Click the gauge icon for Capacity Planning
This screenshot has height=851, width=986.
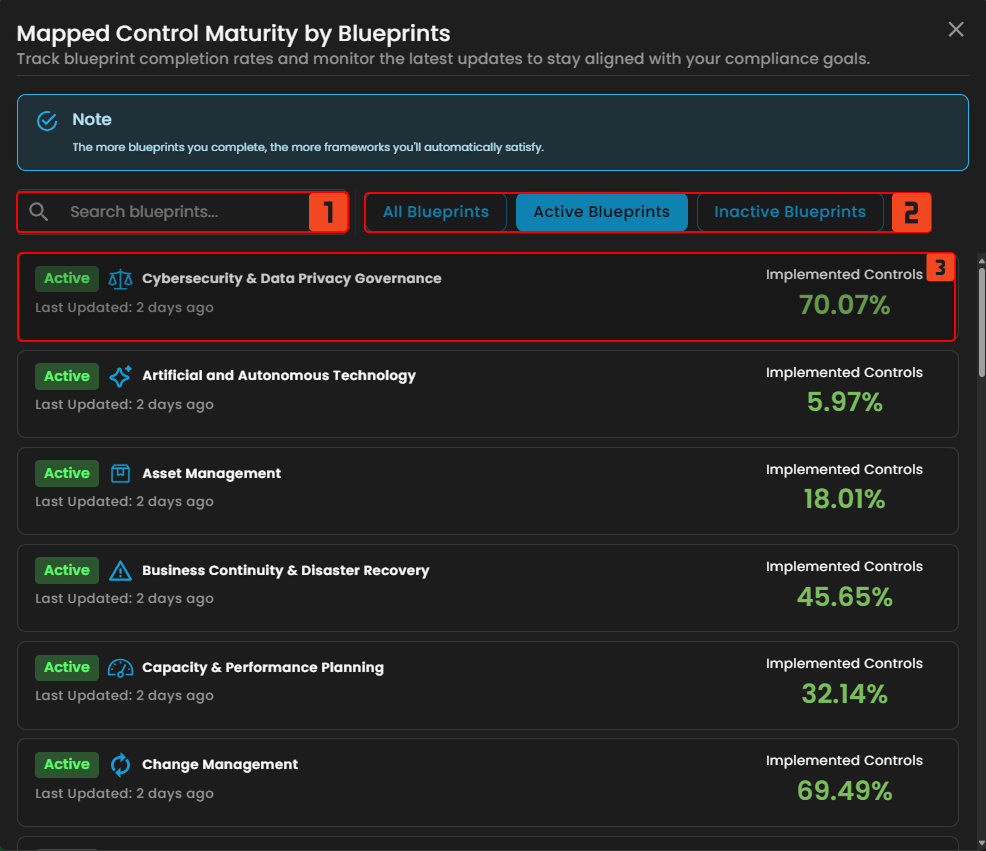click(x=120, y=668)
